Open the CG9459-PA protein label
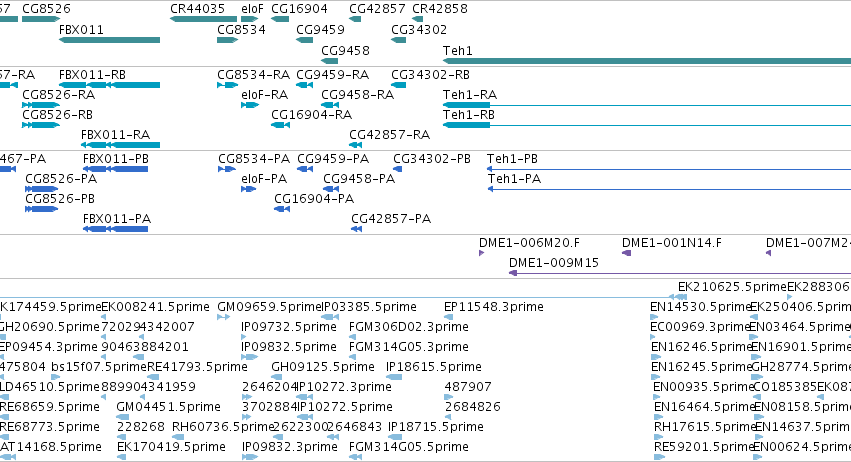This screenshot has width=851, height=462. (333, 159)
